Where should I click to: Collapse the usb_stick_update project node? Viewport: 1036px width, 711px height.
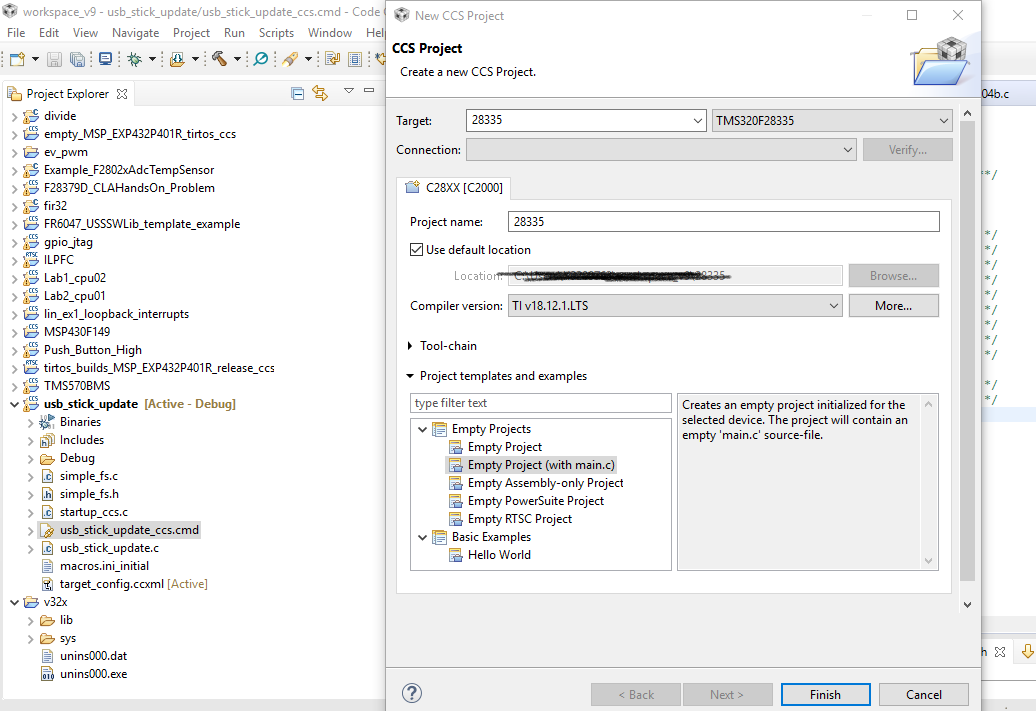point(15,404)
